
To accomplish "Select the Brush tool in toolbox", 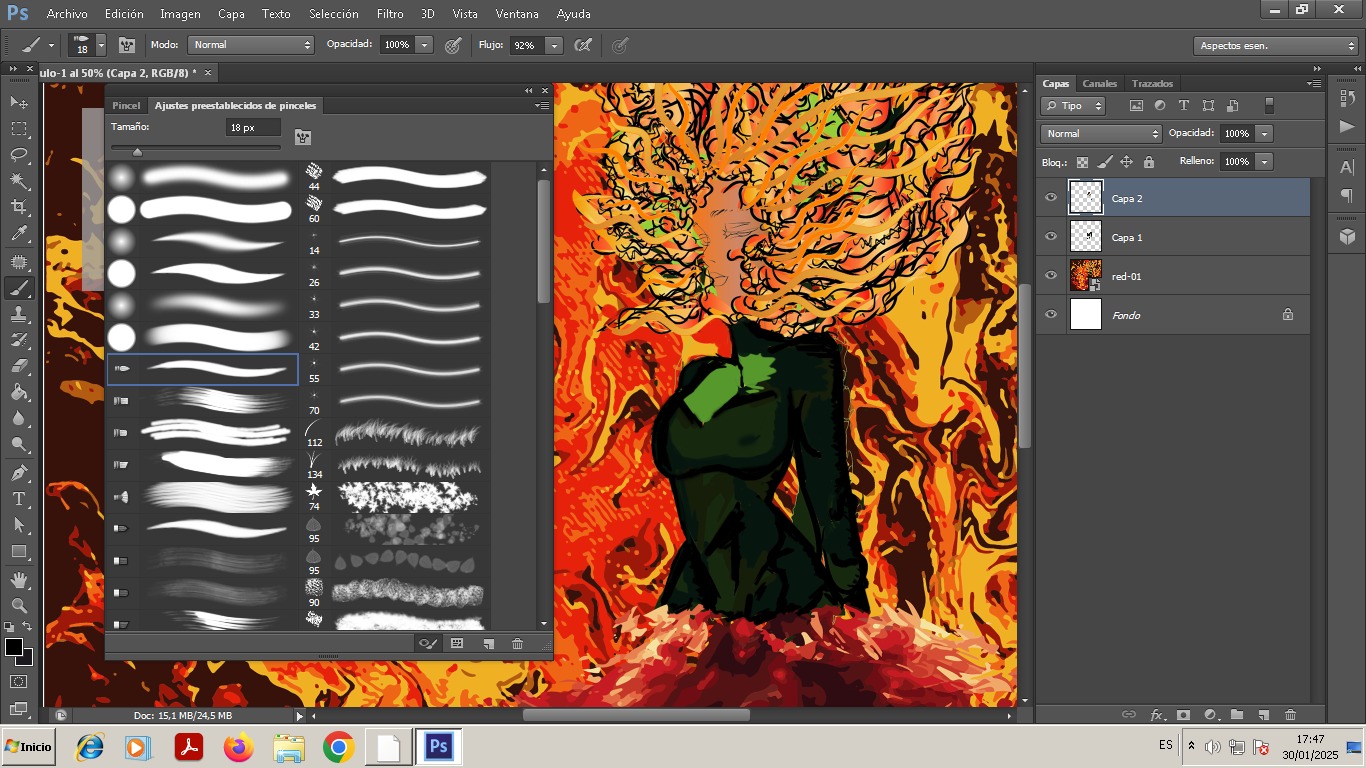I will coord(19,288).
